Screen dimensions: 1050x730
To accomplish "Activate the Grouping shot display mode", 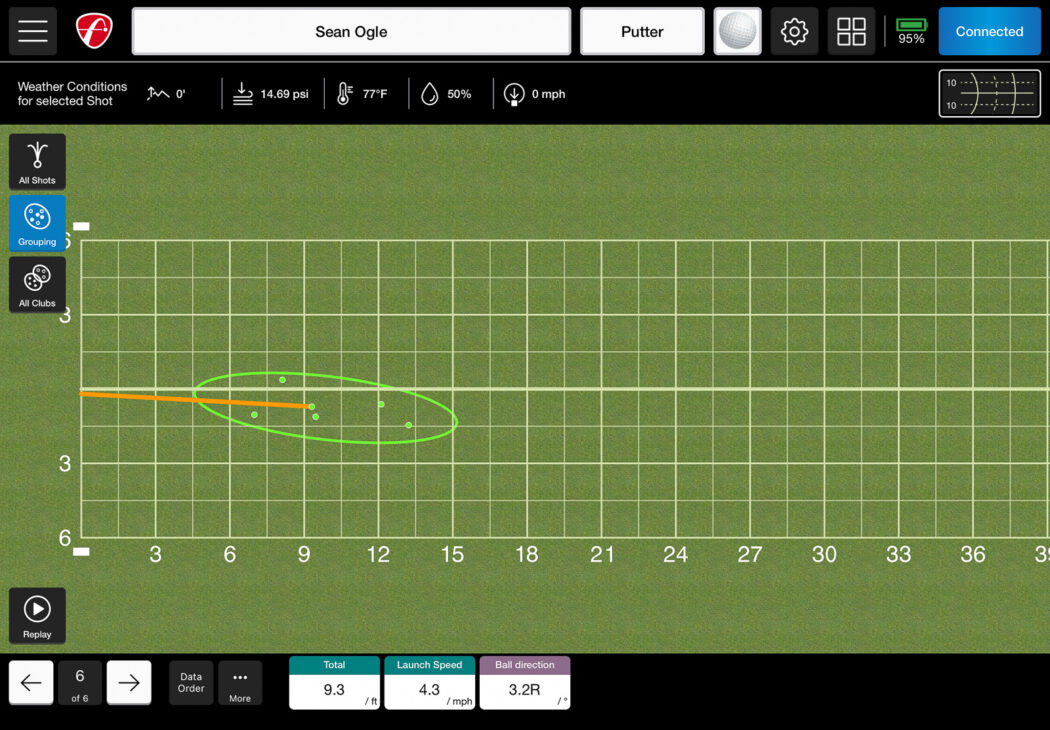I will tap(37, 223).
